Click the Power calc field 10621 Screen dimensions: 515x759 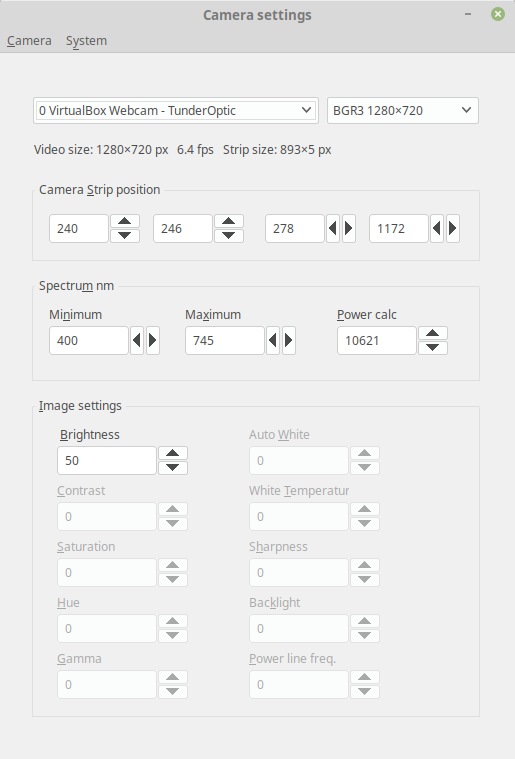(377, 340)
